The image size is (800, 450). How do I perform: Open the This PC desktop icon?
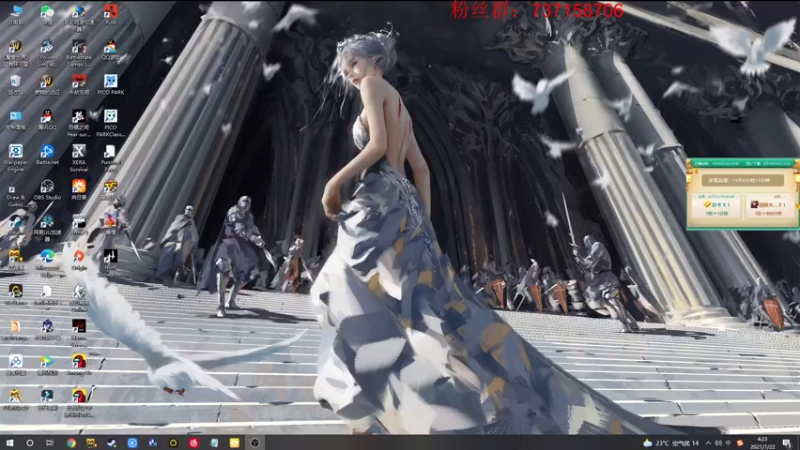(16, 14)
